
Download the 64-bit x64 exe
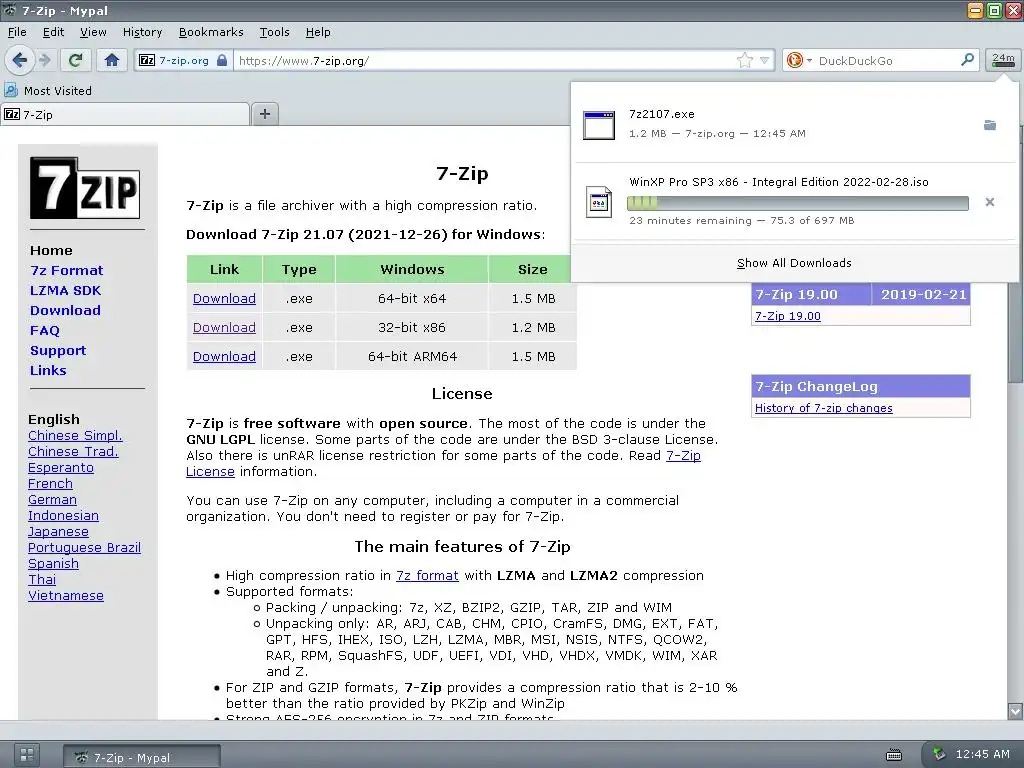224,298
